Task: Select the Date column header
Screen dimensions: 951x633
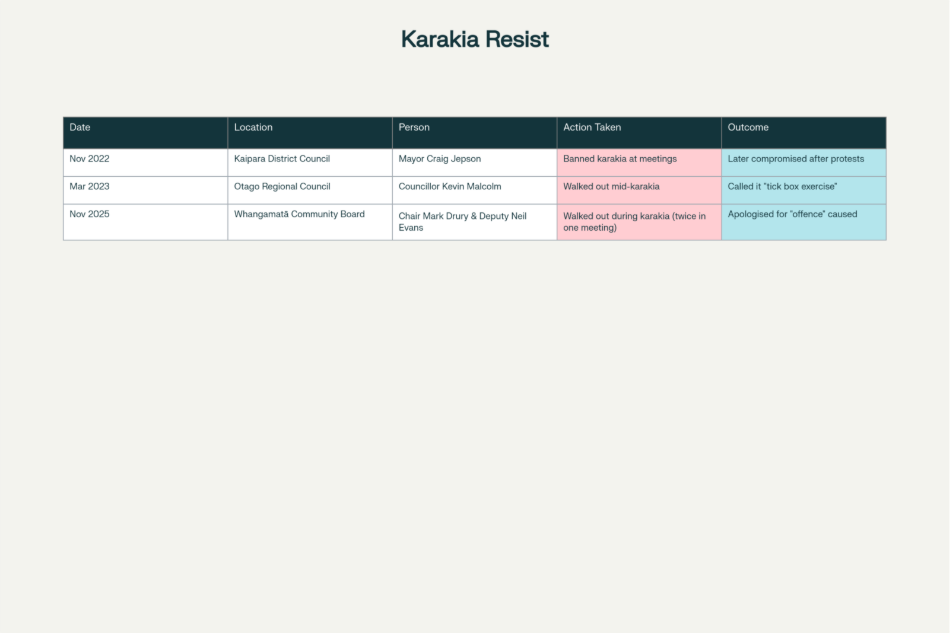Action: (x=145, y=128)
